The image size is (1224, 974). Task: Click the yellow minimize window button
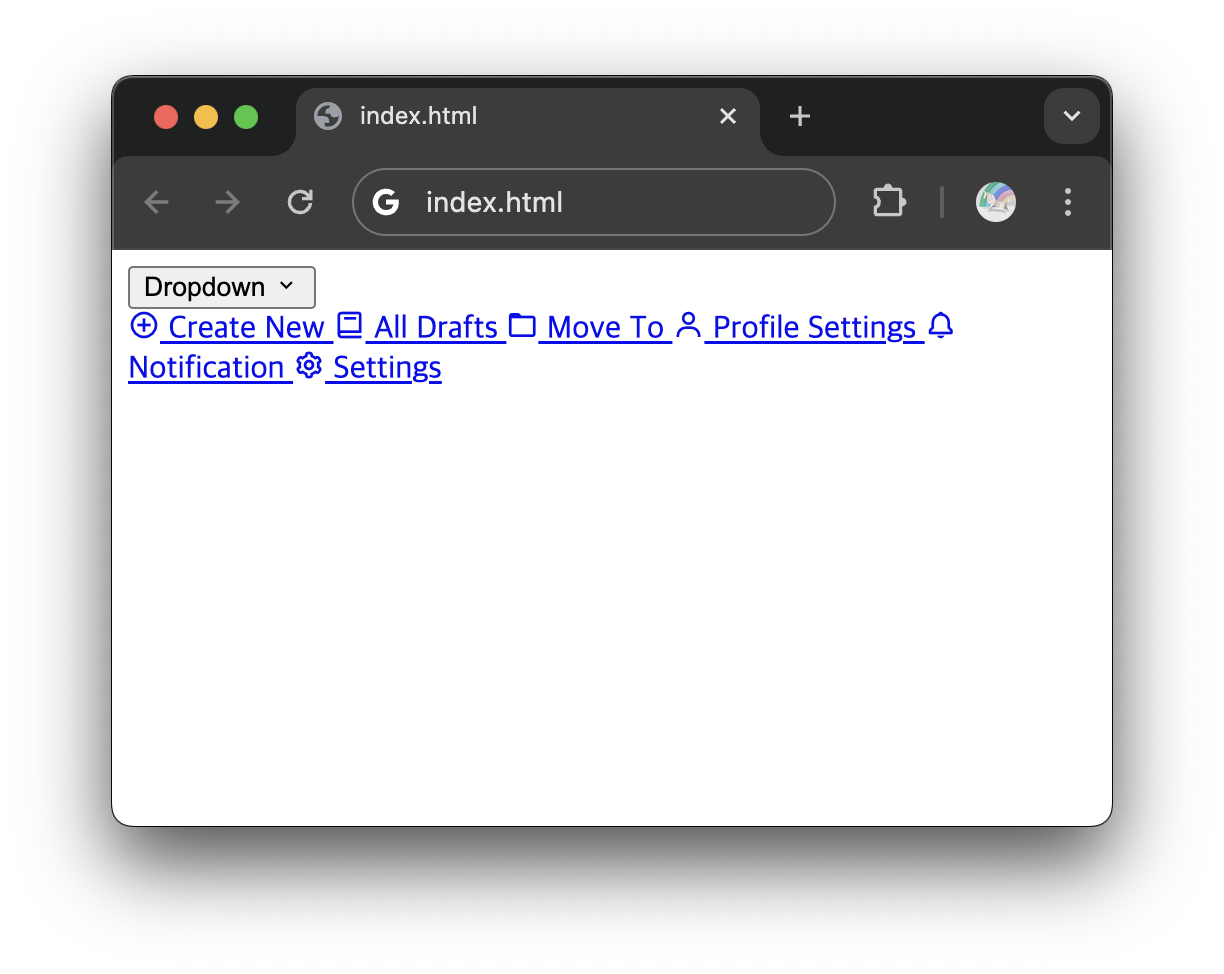click(206, 117)
